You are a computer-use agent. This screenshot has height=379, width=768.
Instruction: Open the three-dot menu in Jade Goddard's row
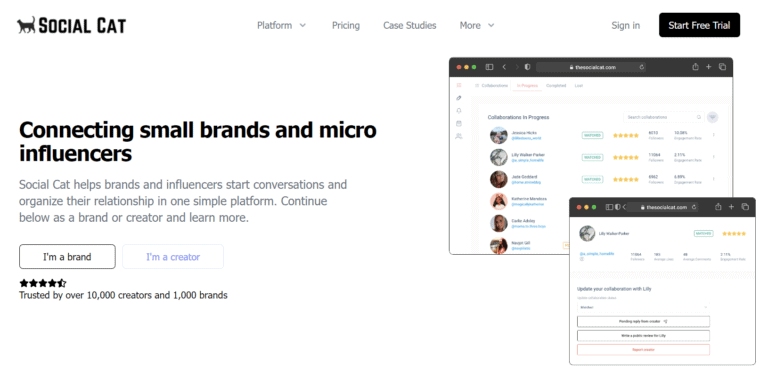(x=714, y=179)
